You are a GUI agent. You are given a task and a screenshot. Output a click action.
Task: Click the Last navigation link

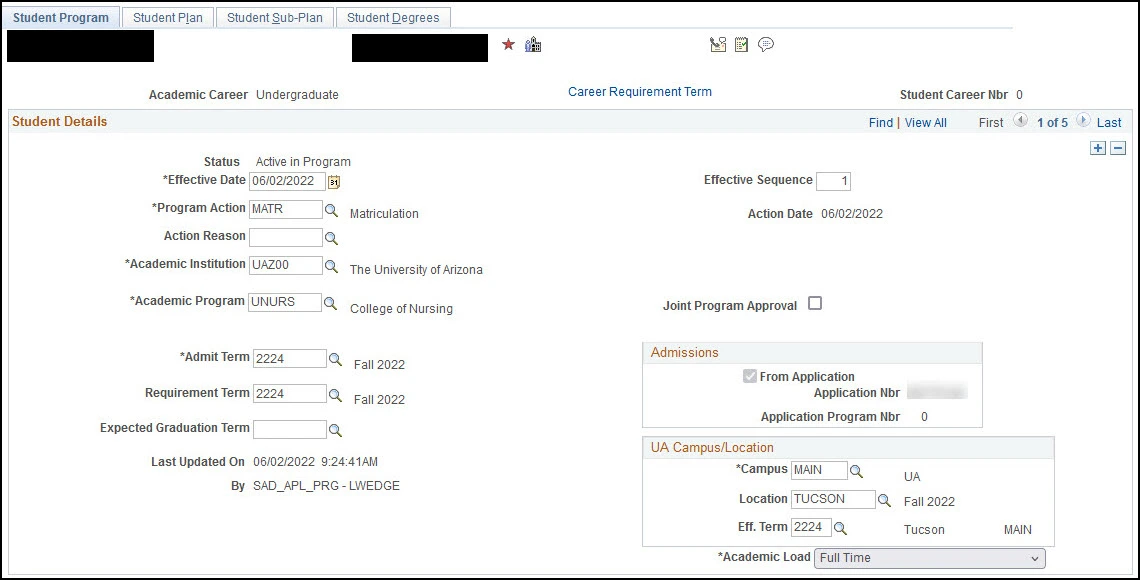(1109, 123)
